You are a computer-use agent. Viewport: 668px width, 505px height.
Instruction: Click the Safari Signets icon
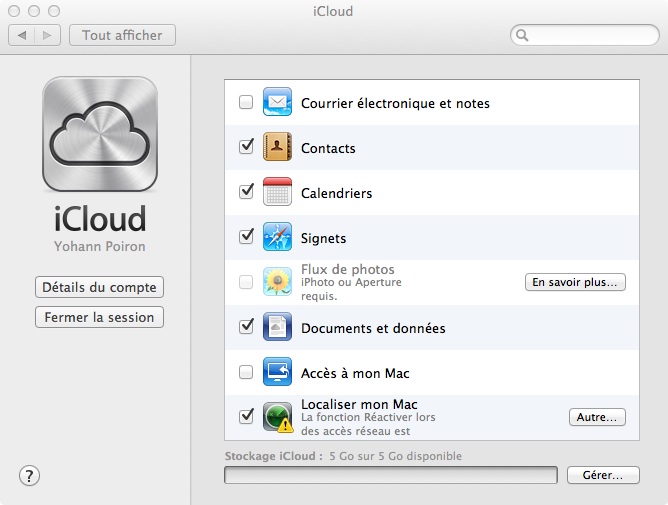click(x=277, y=238)
